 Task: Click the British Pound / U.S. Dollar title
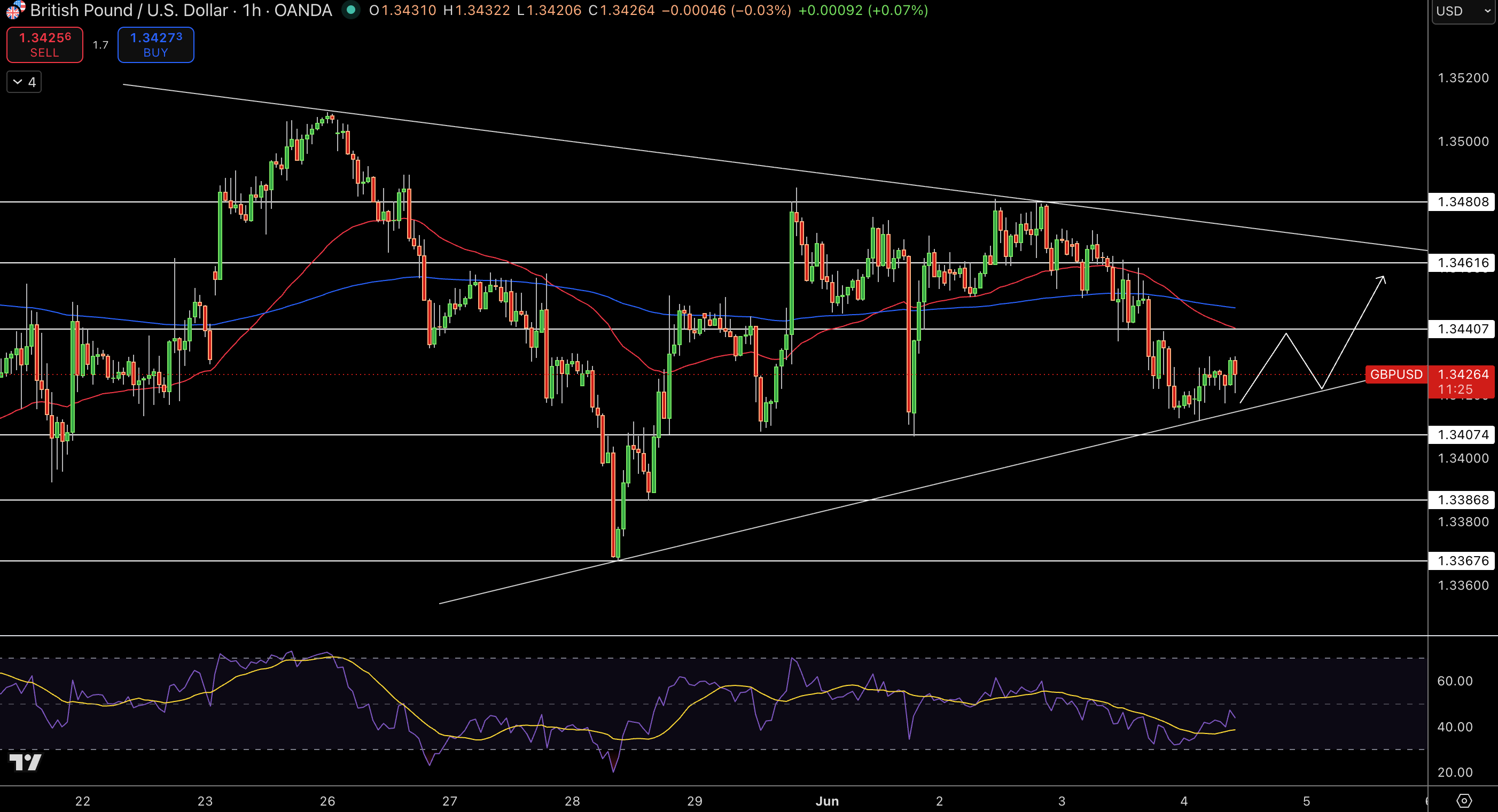pyautogui.click(x=129, y=10)
